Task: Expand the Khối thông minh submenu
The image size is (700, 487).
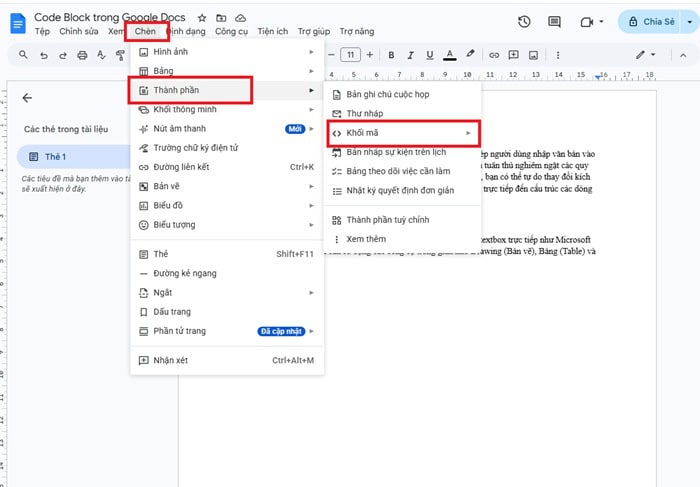Action: pyautogui.click(x=227, y=109)
